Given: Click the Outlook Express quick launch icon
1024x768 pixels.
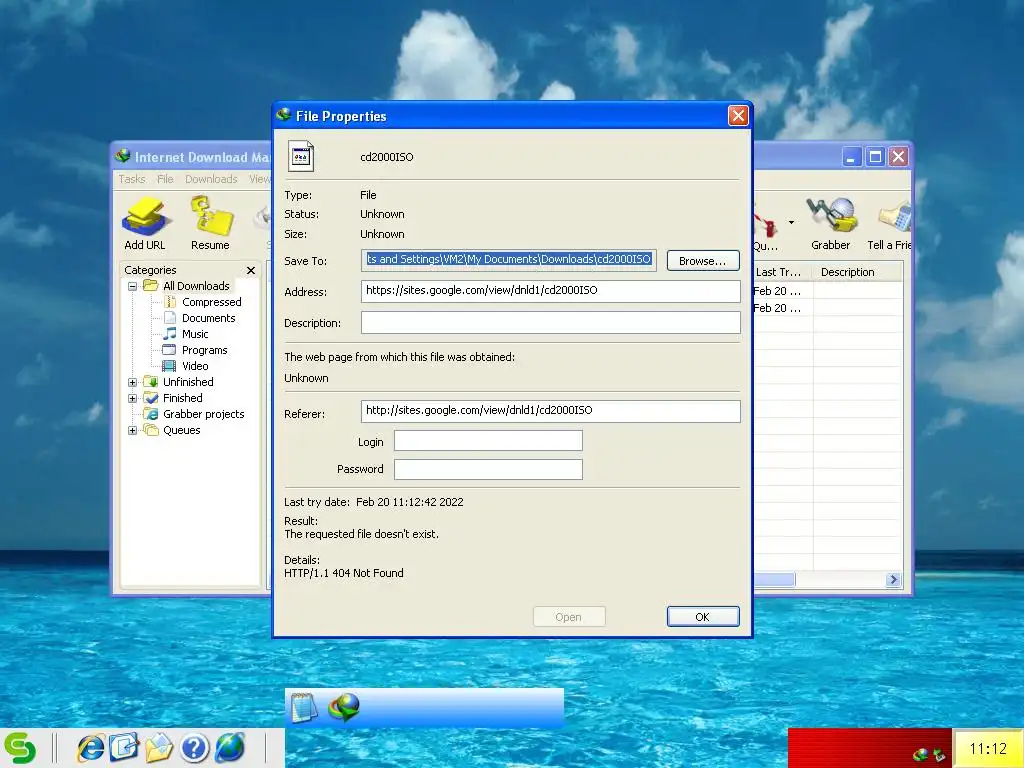Looking at the screenshot, I should [x=125, y=748].
